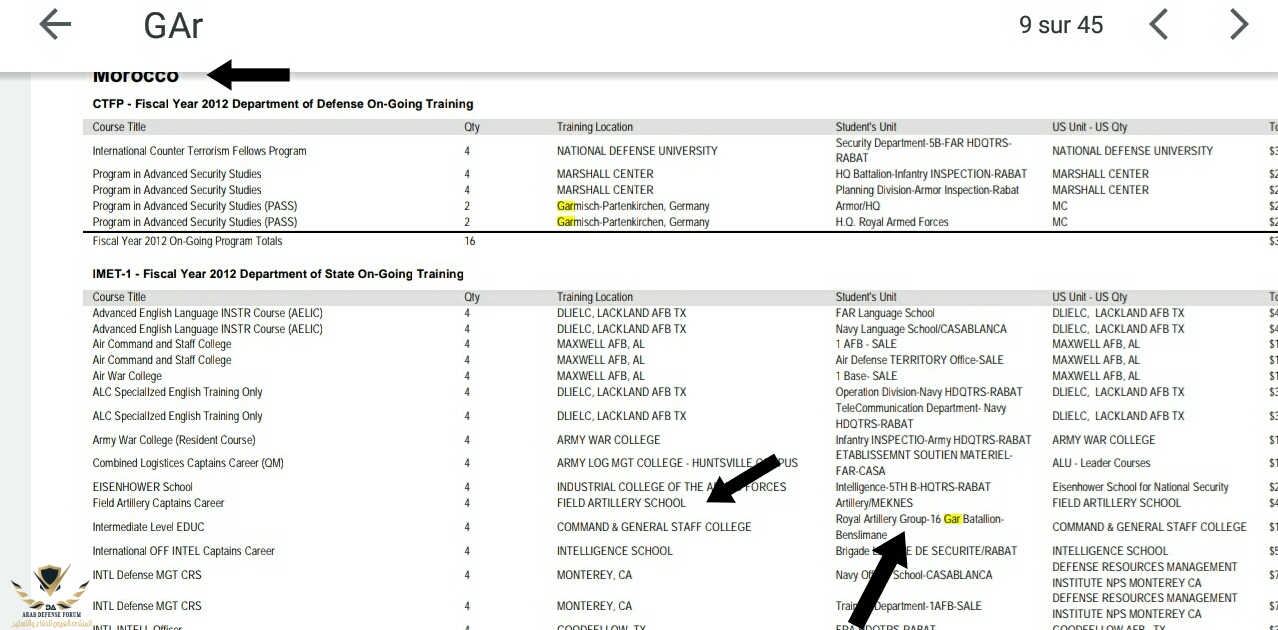Screen dimensions: 1278x630
Task: Tap the International Counter Terrorism Fellows Program row
Action: pyautogui.click(x=199, y=151)
